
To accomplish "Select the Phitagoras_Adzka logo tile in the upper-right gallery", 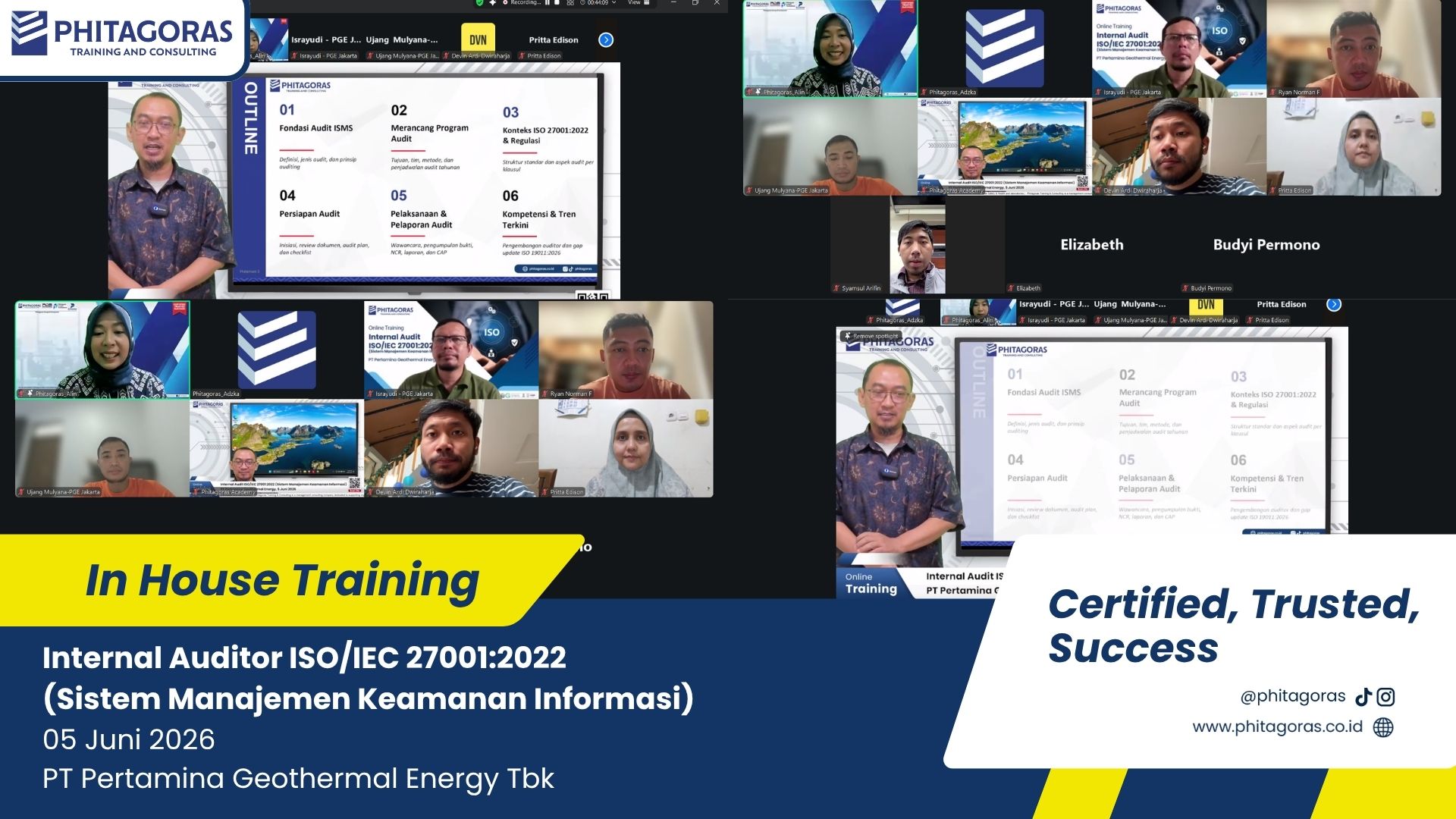I will pyautogui.click(x=1005, y=49).
